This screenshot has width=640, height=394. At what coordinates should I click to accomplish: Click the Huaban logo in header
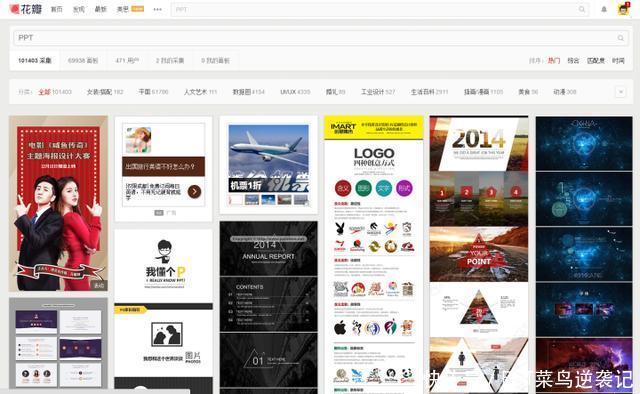pos(26,9)
